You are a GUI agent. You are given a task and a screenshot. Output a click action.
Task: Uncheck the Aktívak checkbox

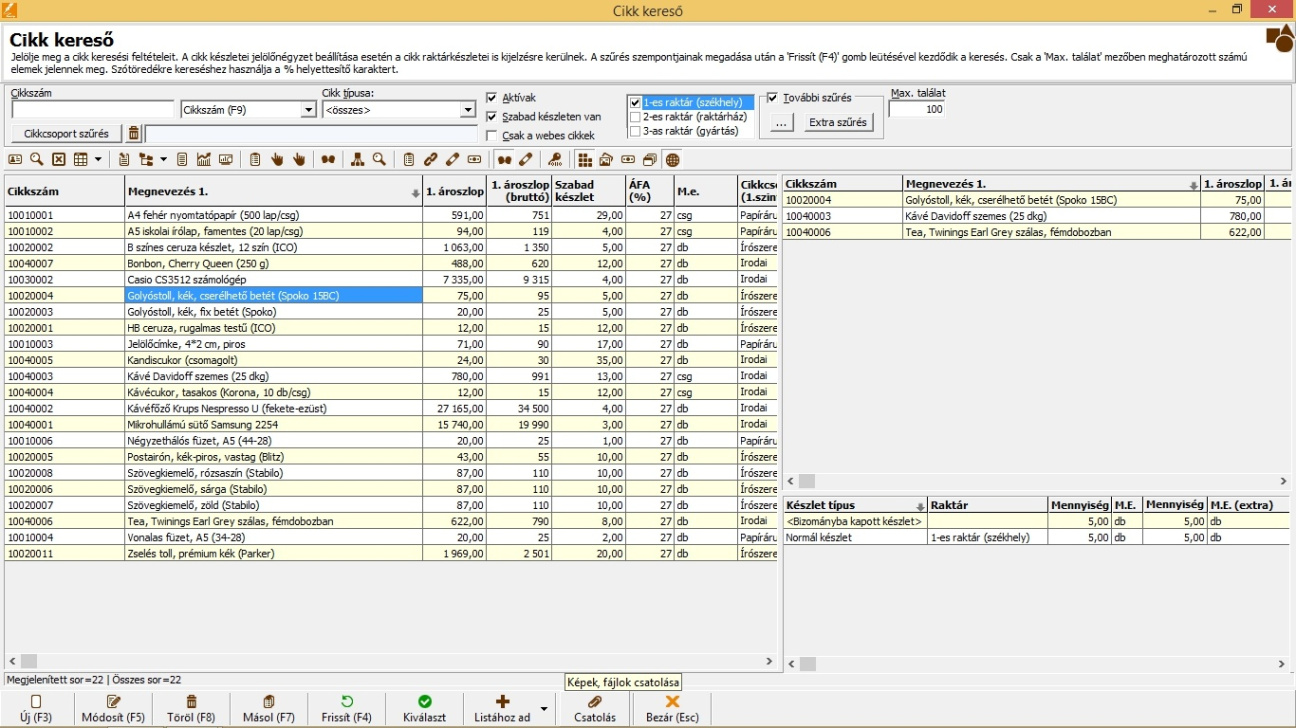click(491, 98)
